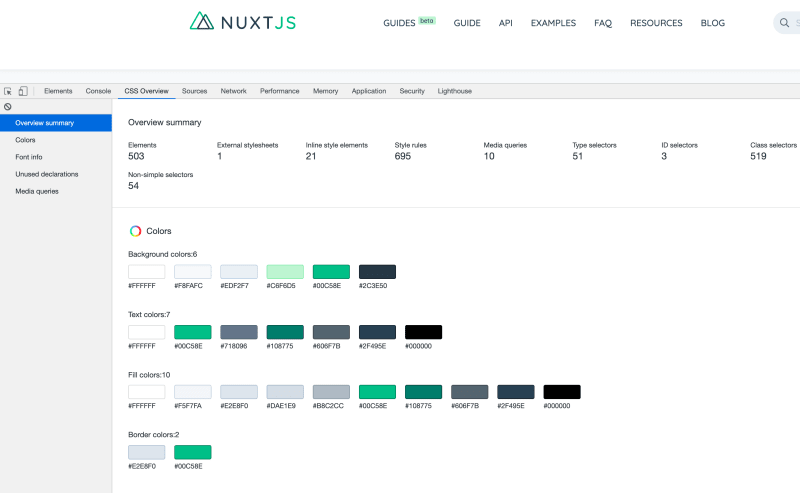Screen dimensions: 800x493
Task: Click the Text colors:7 label
Action: tap(149, 314)
